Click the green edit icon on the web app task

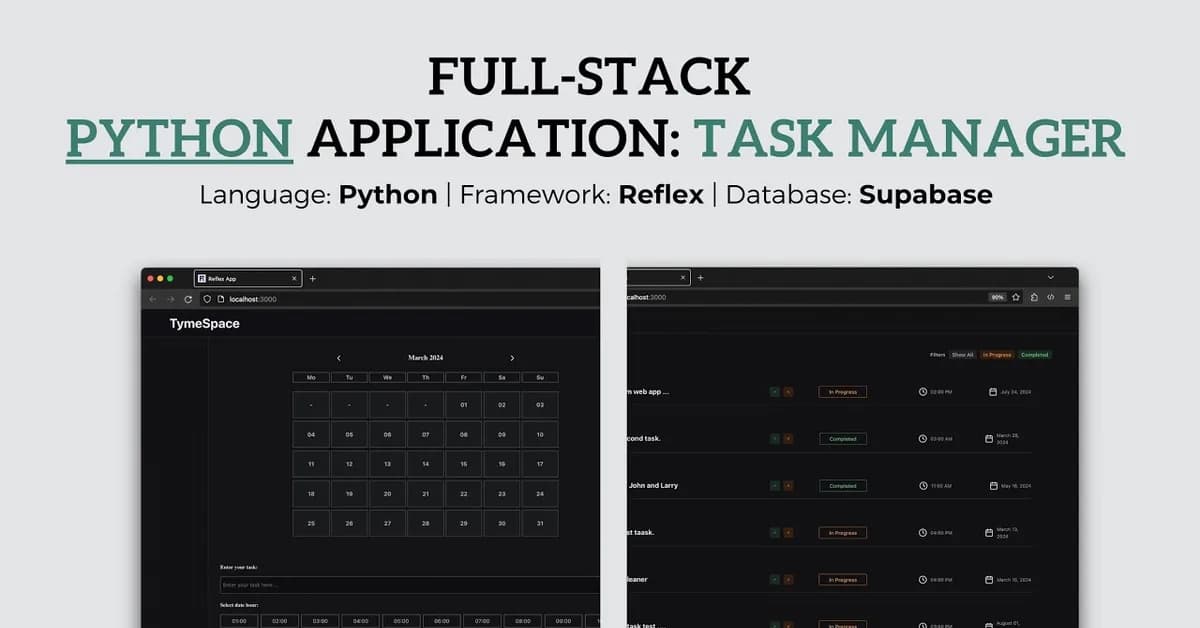772,392
